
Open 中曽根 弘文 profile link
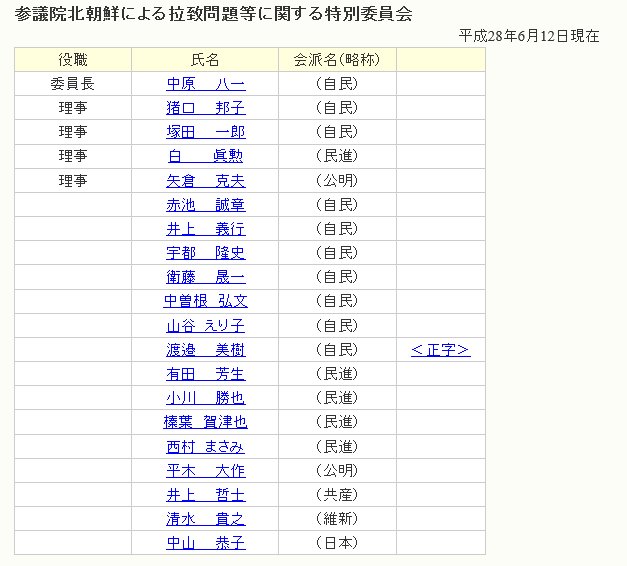pos(206,301)
